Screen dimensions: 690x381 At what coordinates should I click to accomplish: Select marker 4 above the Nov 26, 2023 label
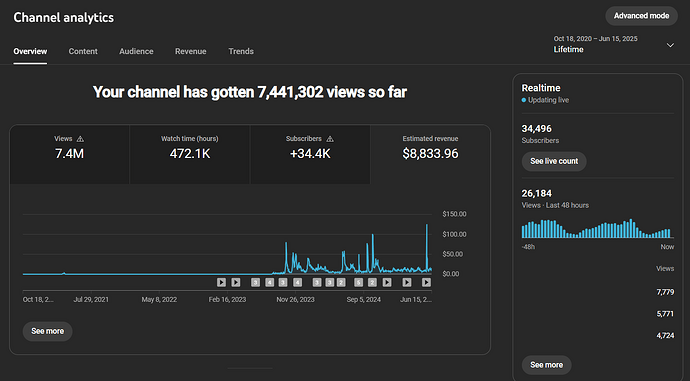tap(297, 282)
